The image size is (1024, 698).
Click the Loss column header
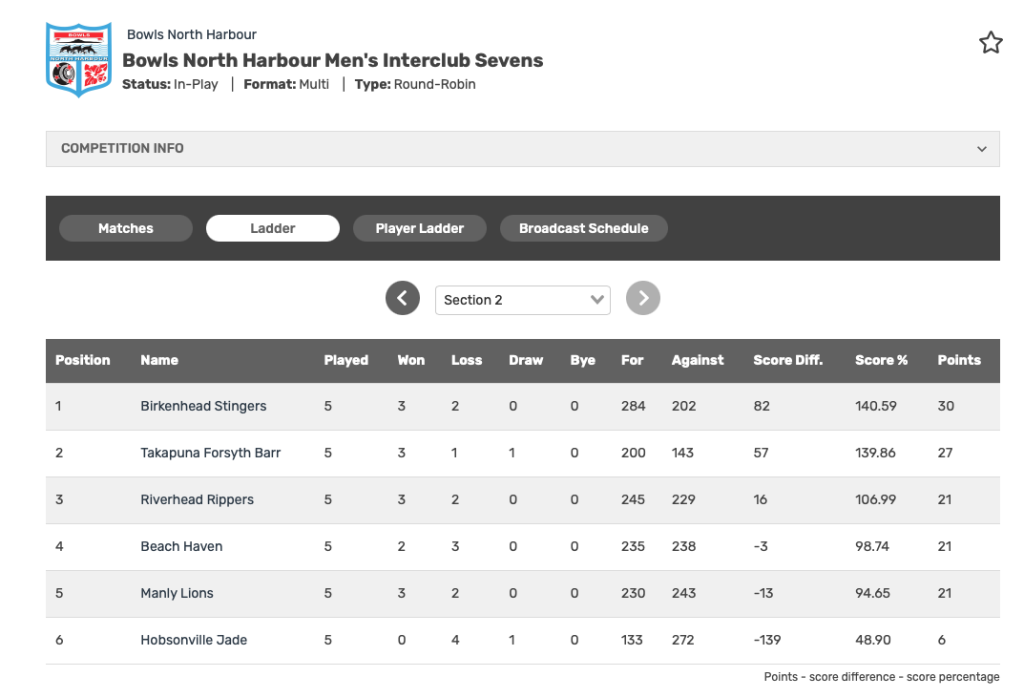[x=466, y=360]
